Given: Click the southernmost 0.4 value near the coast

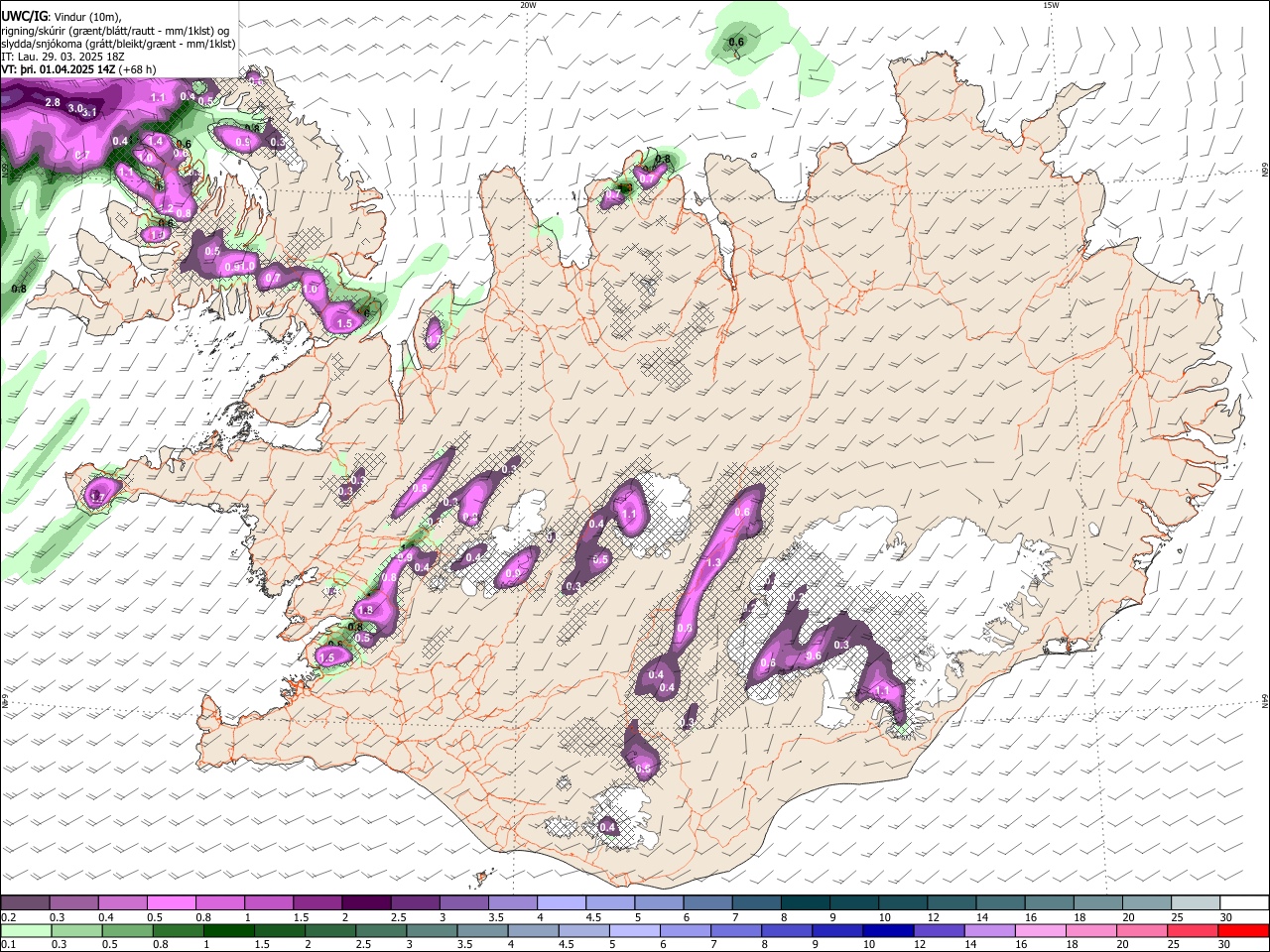Looking at the screenshot, I should coord(607,827).
